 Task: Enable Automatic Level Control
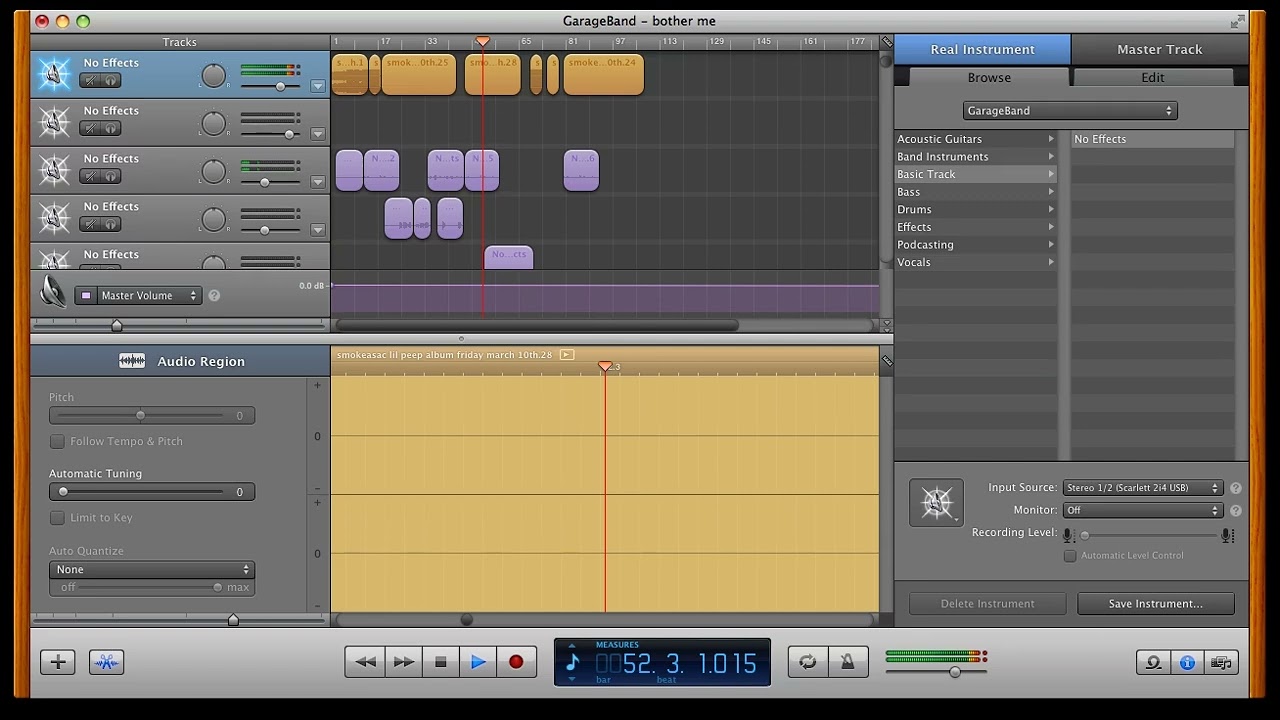point(1070,556)
